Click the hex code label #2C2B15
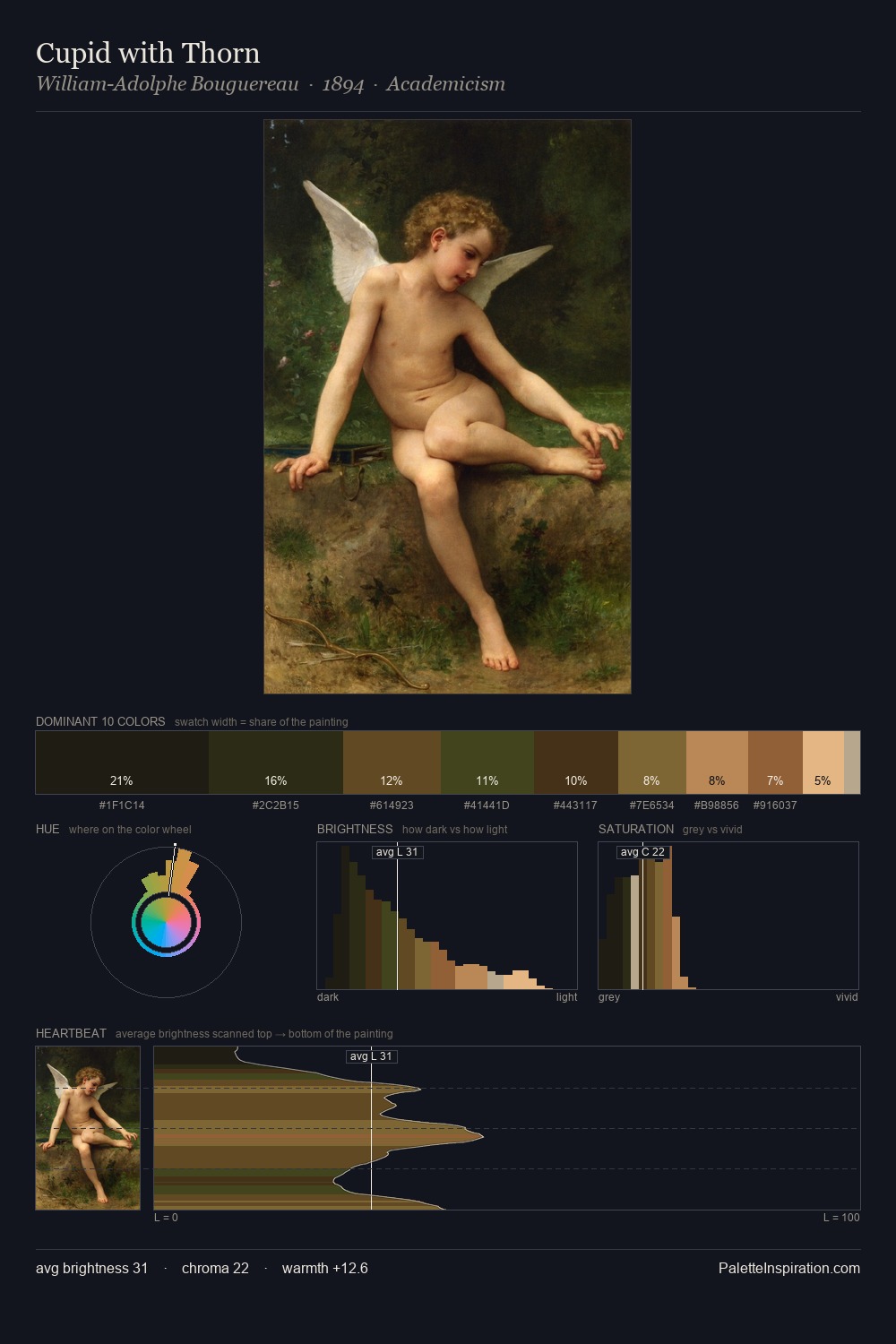The height and width of the screenshot is (1344, 896). click(276, 806)
